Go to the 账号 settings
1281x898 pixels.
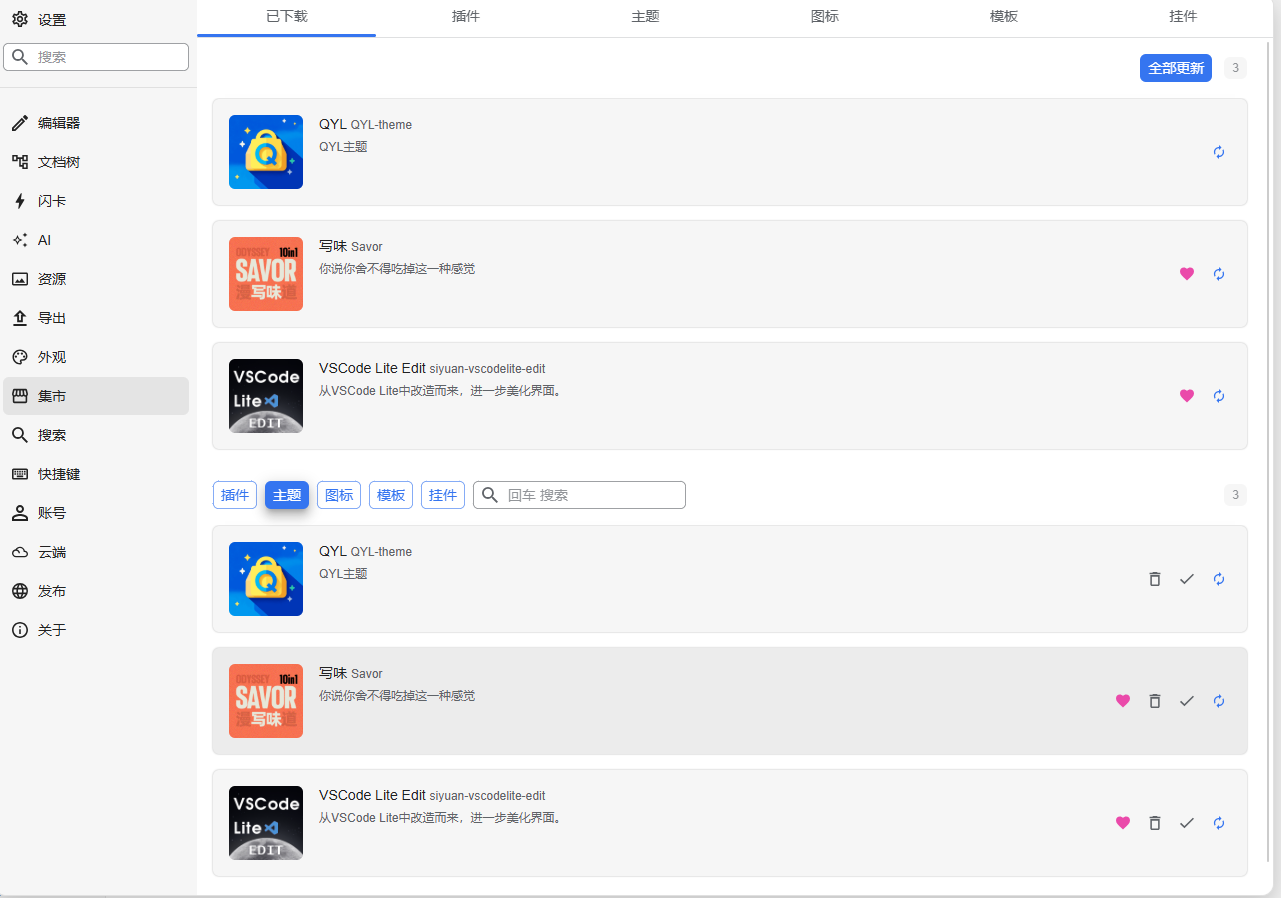pyautogui.click(x=96, y=513)
